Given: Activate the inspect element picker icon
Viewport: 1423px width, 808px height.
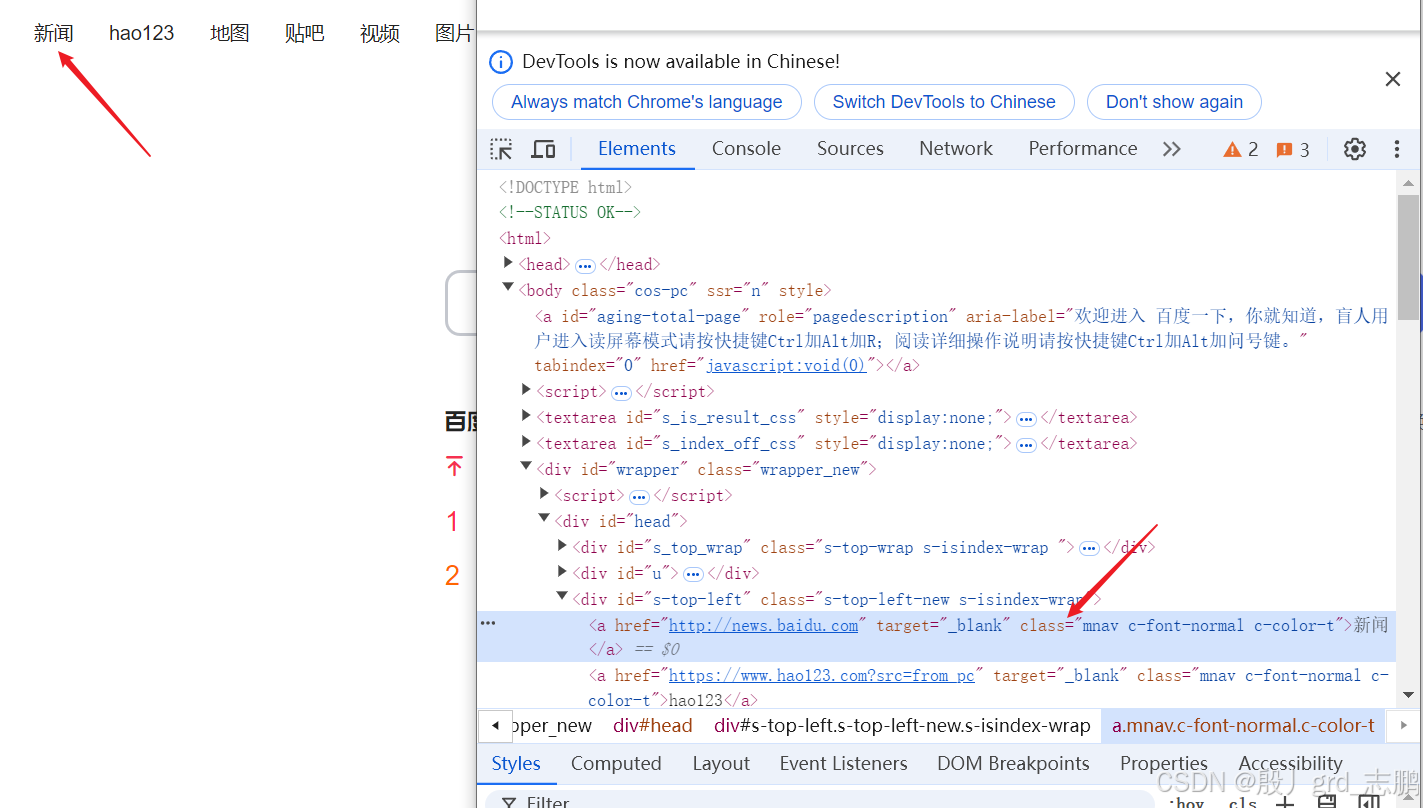Looking at the screenshot, I should [501, 149].
